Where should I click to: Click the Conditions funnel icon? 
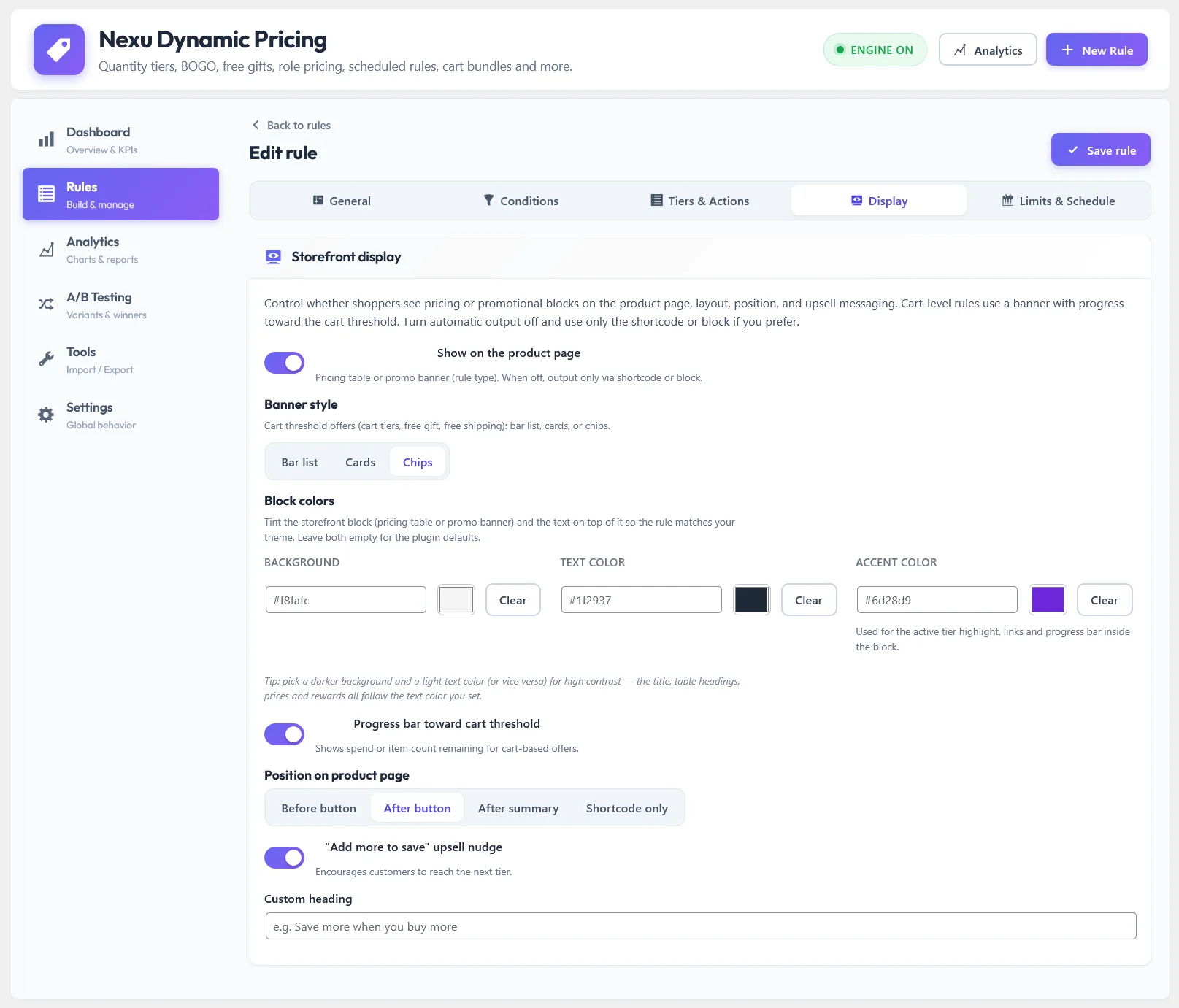coord(488,200)
